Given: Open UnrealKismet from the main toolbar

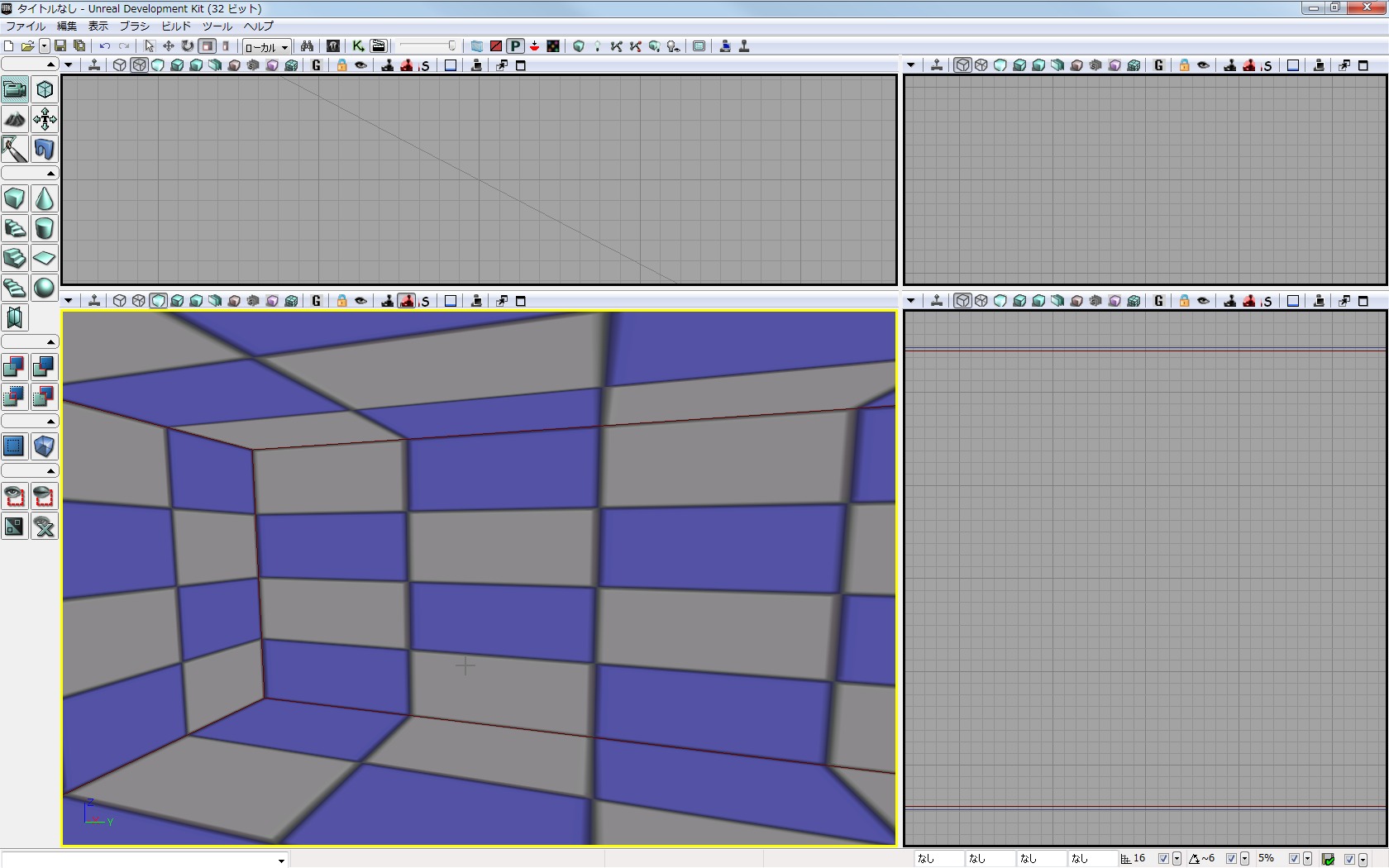Looking at the screenshot, I should tap(358, 46).
